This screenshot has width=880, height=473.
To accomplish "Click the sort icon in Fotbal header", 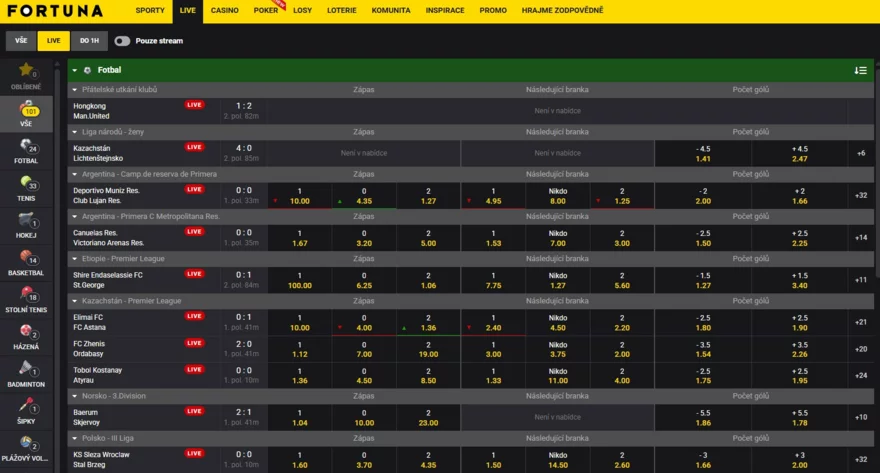I will click(860, 70).
